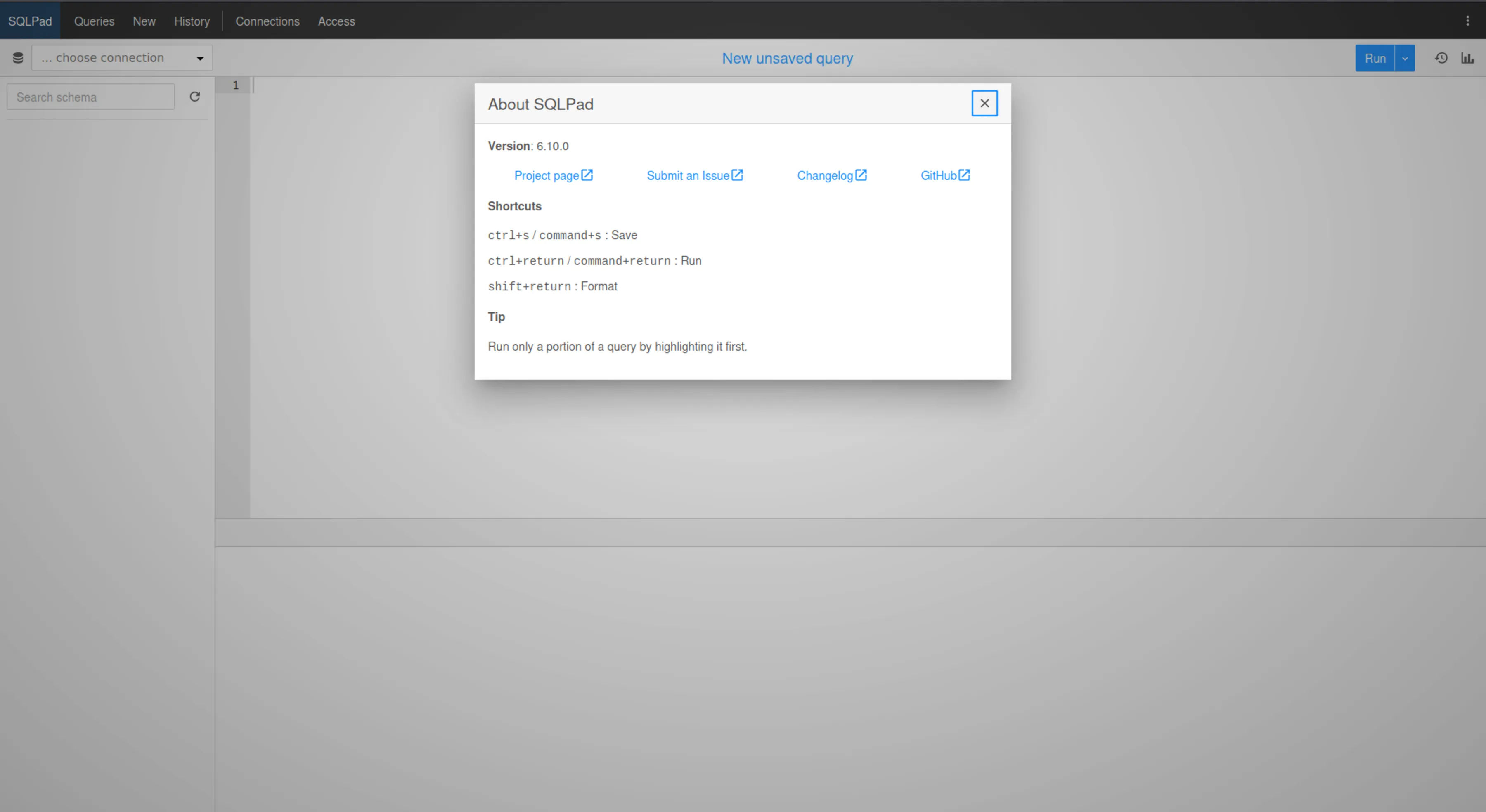Refresh the schema with reload icon
1486x812 pixels.
pyautogui.click(x=194, y=96)
